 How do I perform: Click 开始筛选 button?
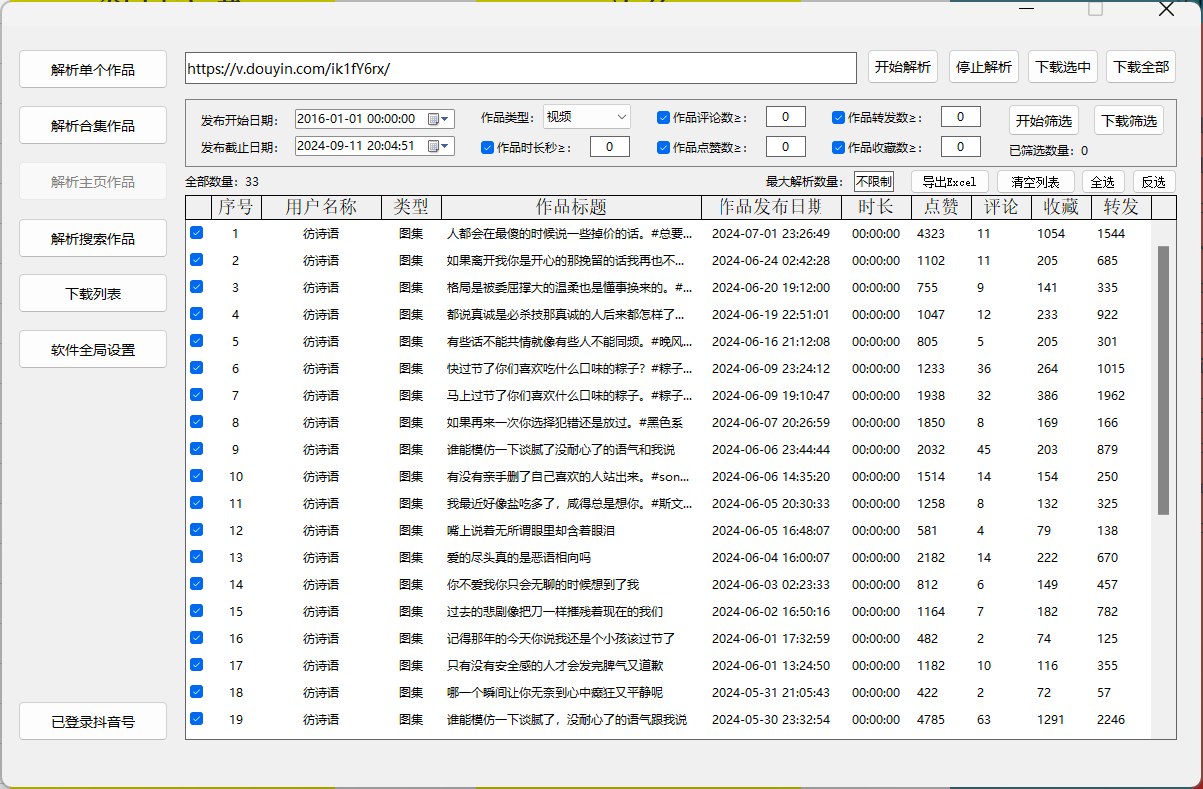pos(1044,121)
